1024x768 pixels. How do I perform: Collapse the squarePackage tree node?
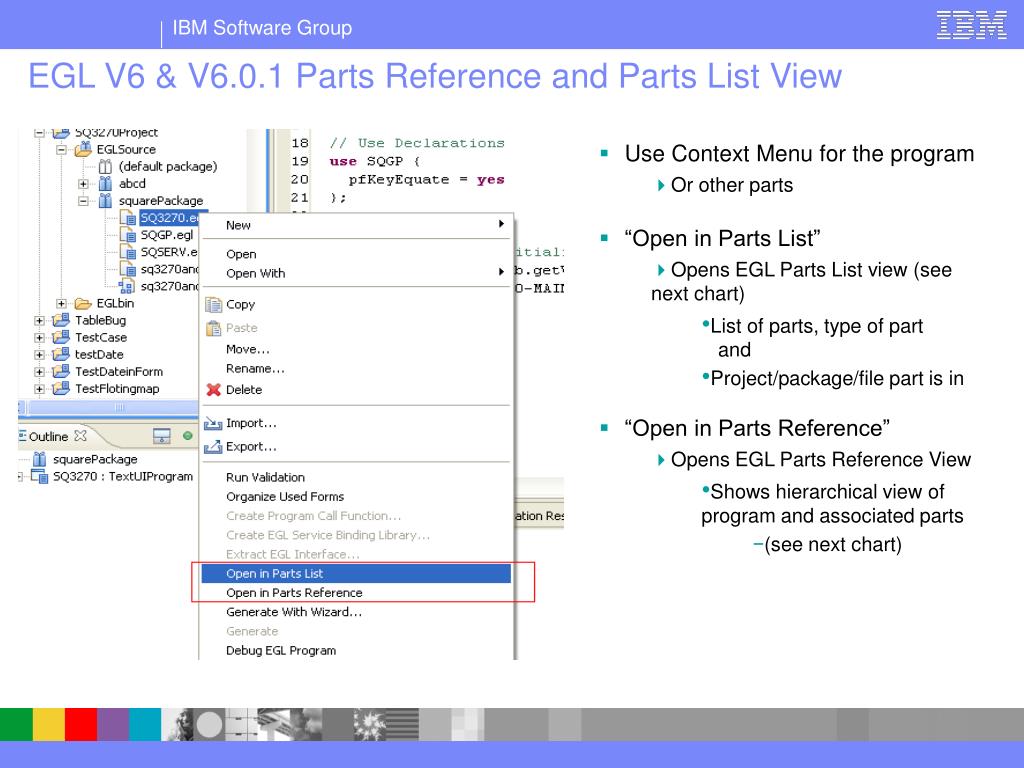pos(83,201)
